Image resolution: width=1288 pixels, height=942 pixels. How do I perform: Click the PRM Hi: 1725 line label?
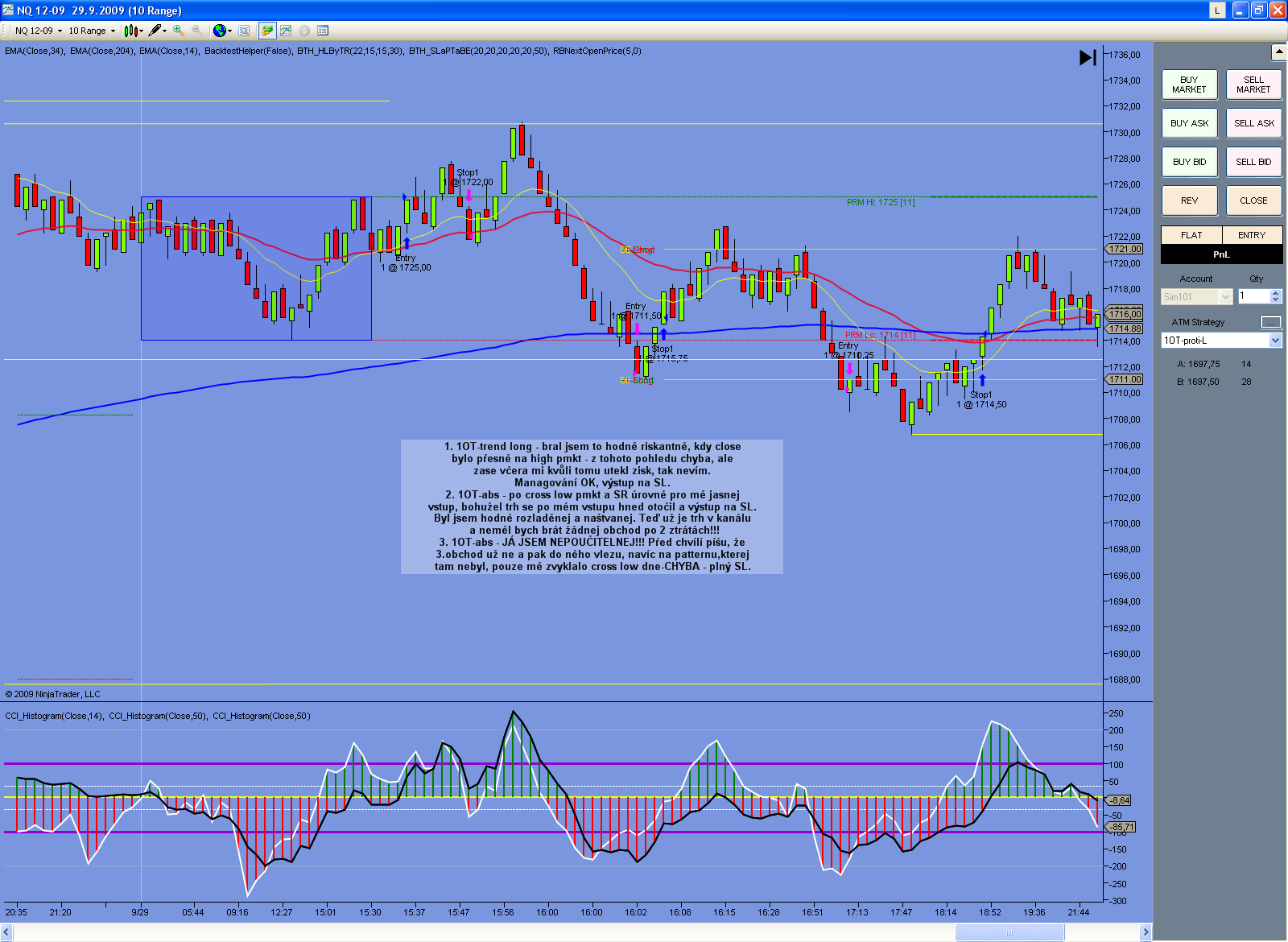(x=881, y=202)
